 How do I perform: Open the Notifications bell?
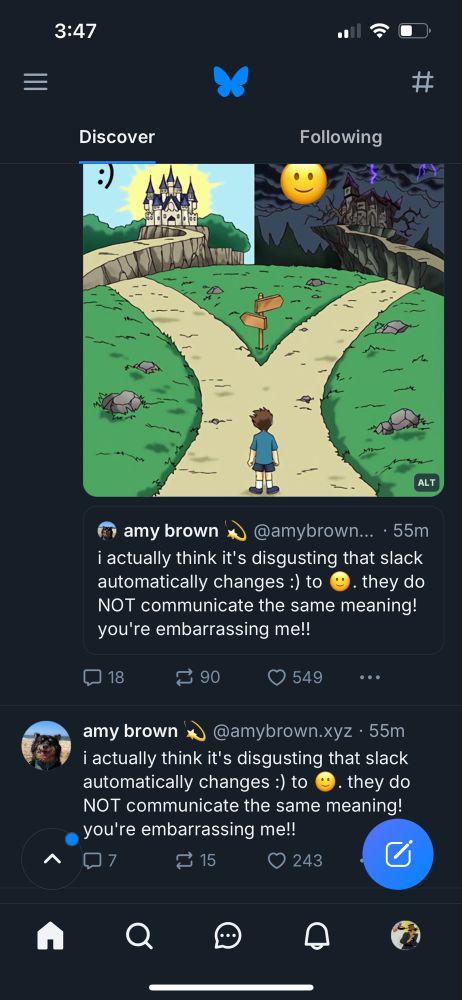[317, 936]
